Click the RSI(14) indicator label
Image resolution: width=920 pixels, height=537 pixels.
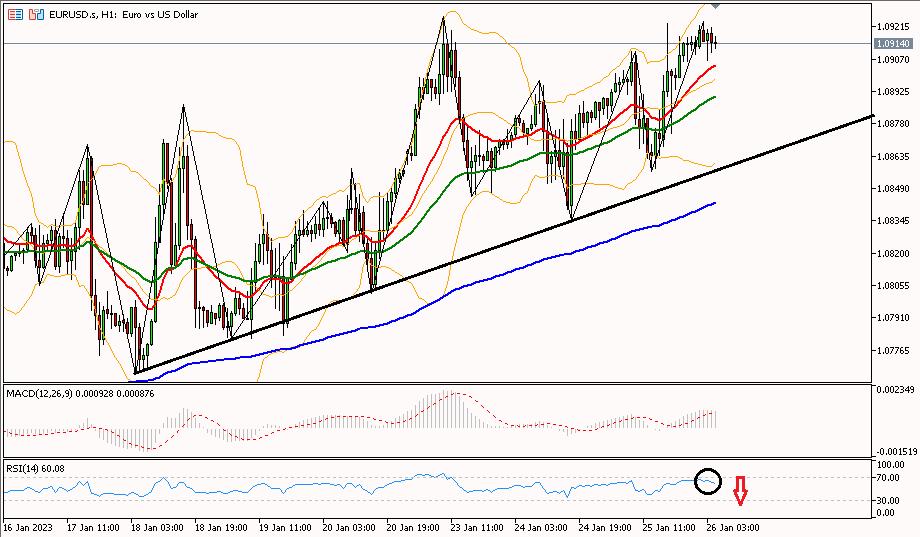click(24, 468)
